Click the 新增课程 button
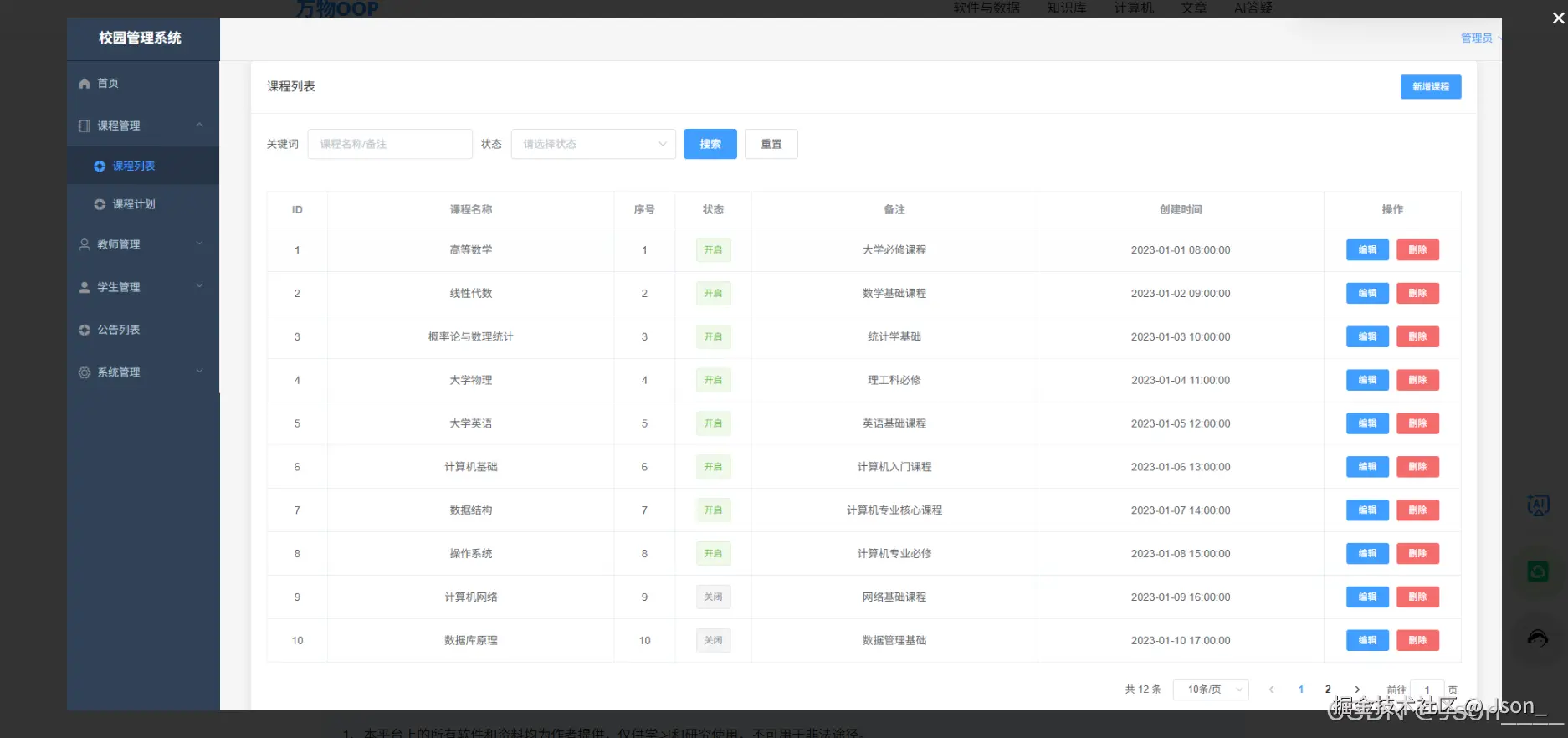This screenshot has width=1568, height=738. pos(1431,87)
